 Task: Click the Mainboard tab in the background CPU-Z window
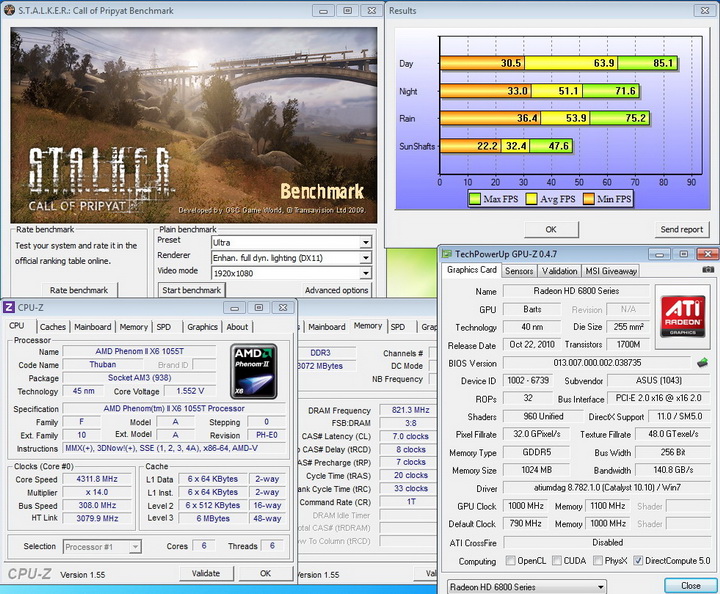pos(326,327)
